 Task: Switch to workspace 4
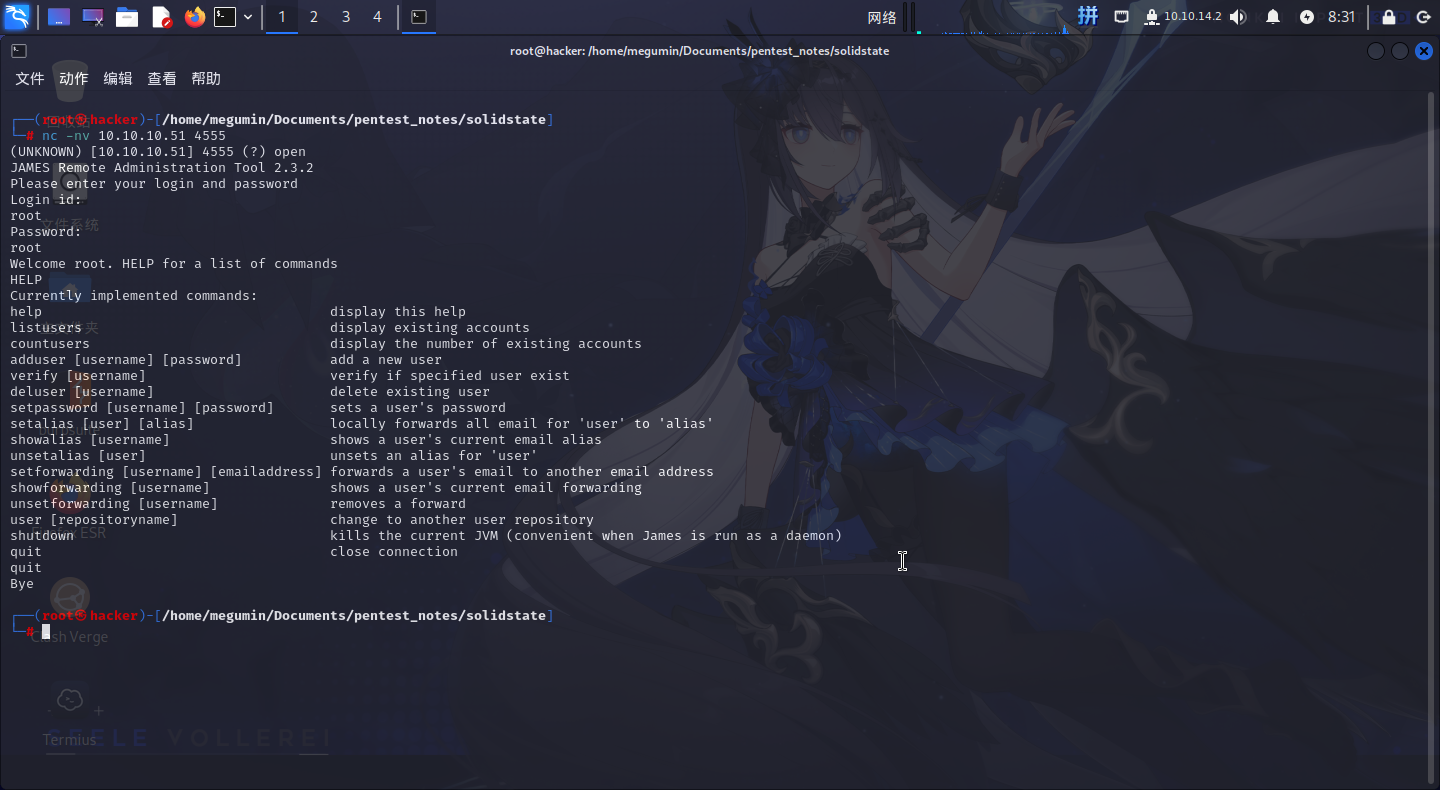(x=377, y=17)
